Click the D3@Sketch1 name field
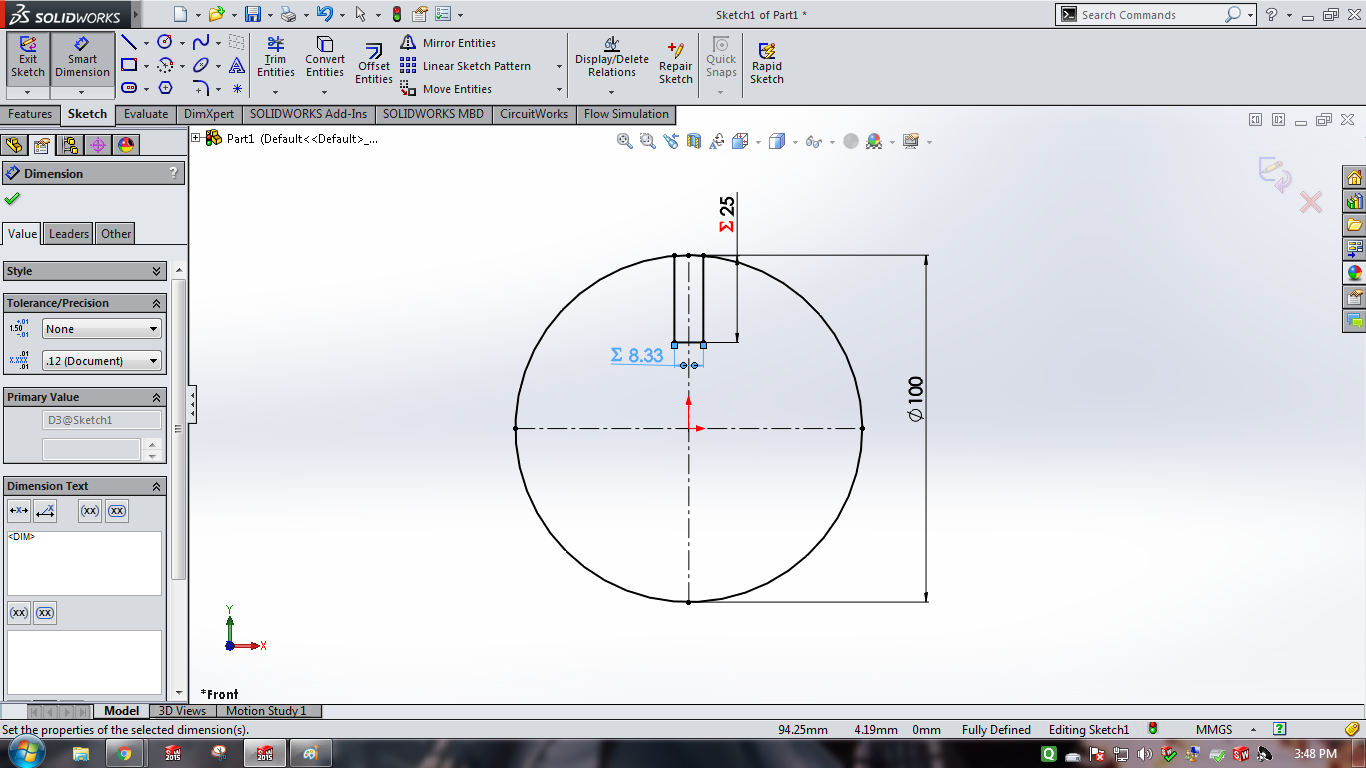The image size is (1366, 768). click(x=101, y=421)
